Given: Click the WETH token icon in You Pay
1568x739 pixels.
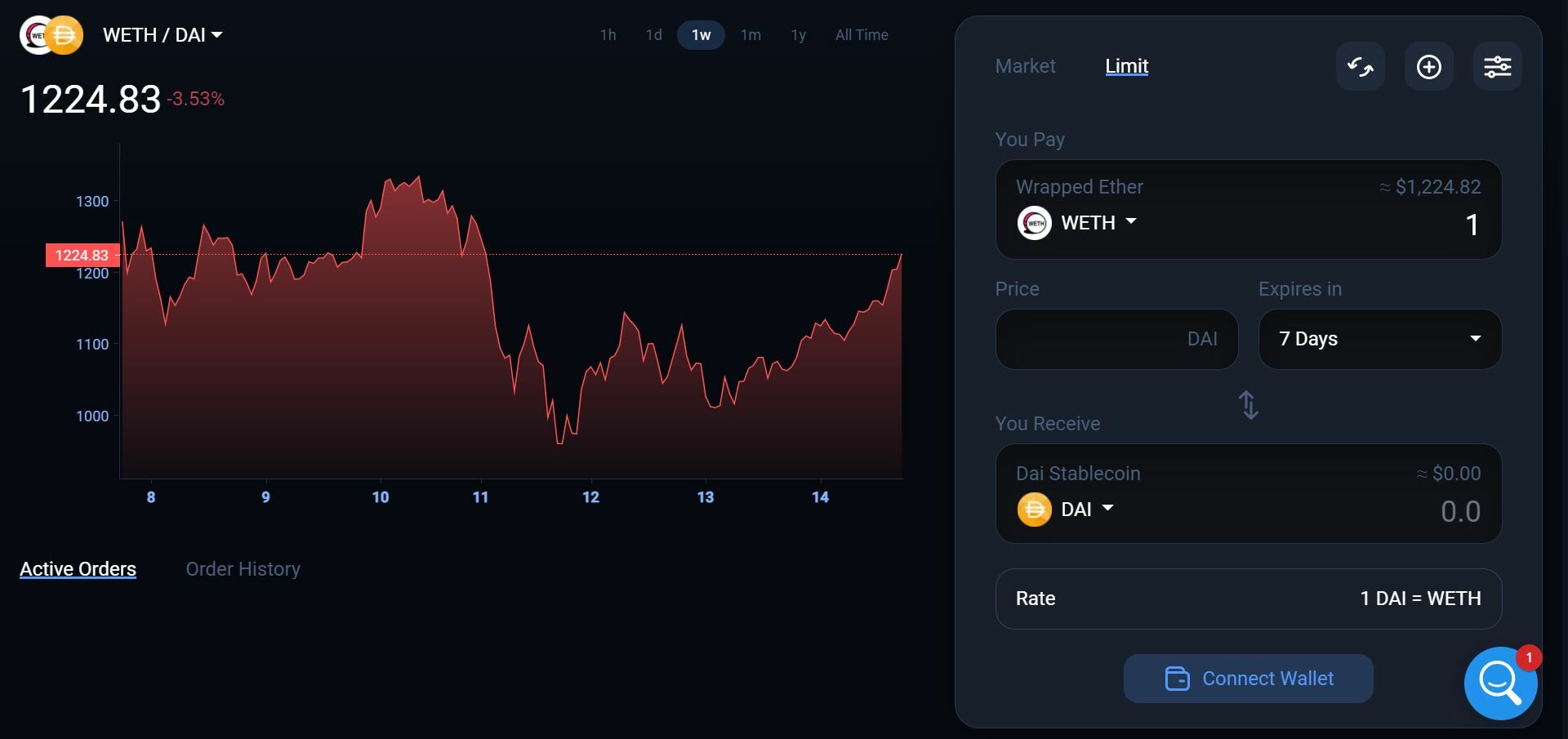Looking at the screenshot, I should point(1034,223).
